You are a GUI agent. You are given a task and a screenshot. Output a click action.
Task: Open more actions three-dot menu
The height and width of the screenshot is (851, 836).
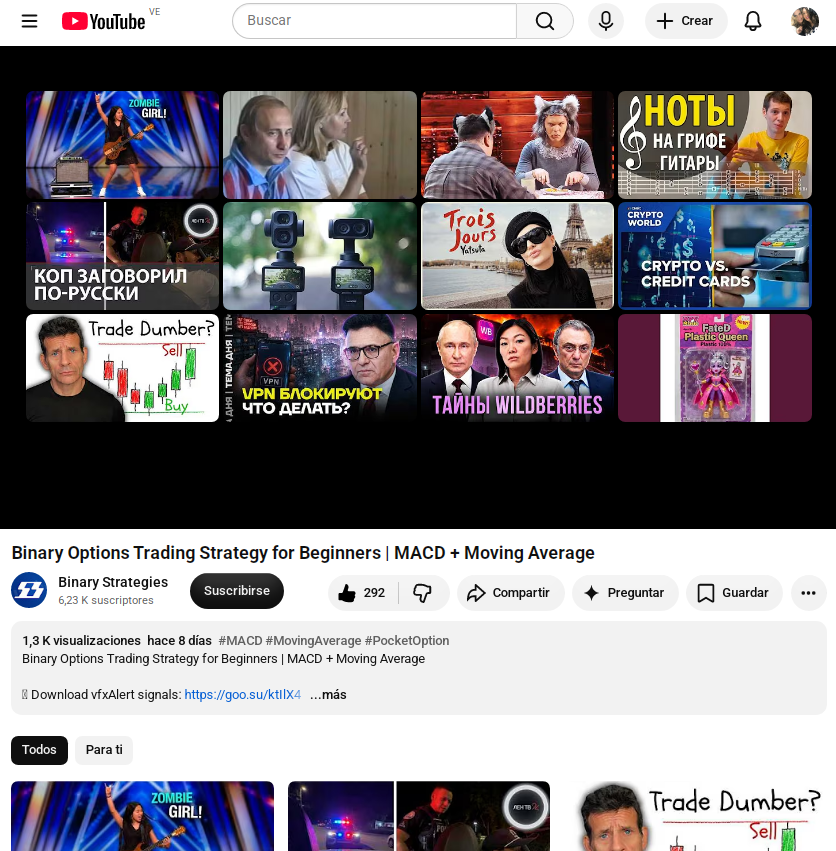click(x=808, y=593)
